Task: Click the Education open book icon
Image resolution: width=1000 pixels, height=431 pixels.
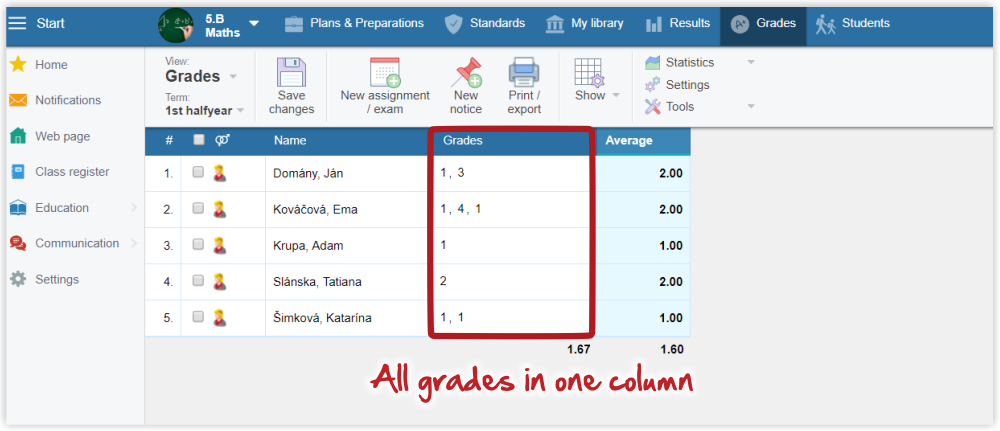Action: point(18,208)
